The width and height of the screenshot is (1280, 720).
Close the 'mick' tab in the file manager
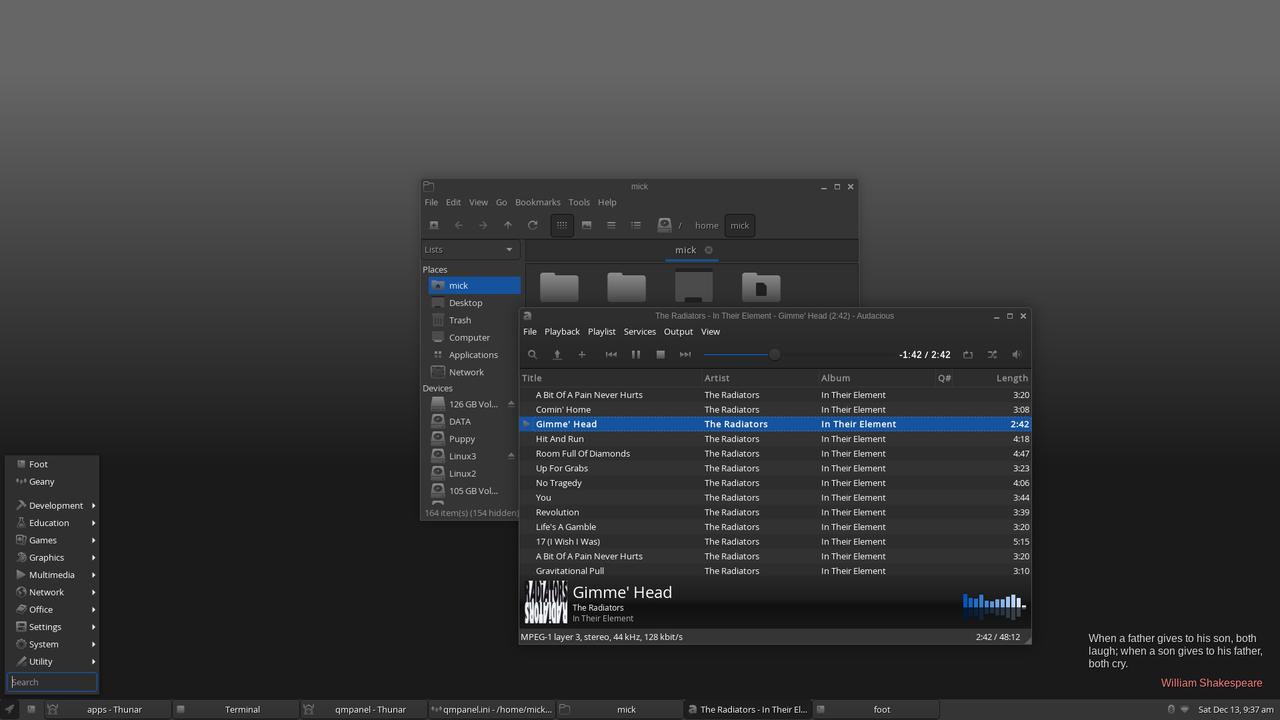click(709, 250)
